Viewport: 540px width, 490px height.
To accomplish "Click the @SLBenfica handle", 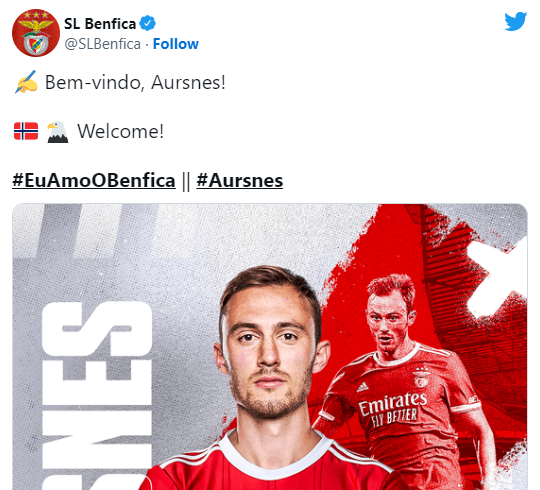I will point(103,44).
